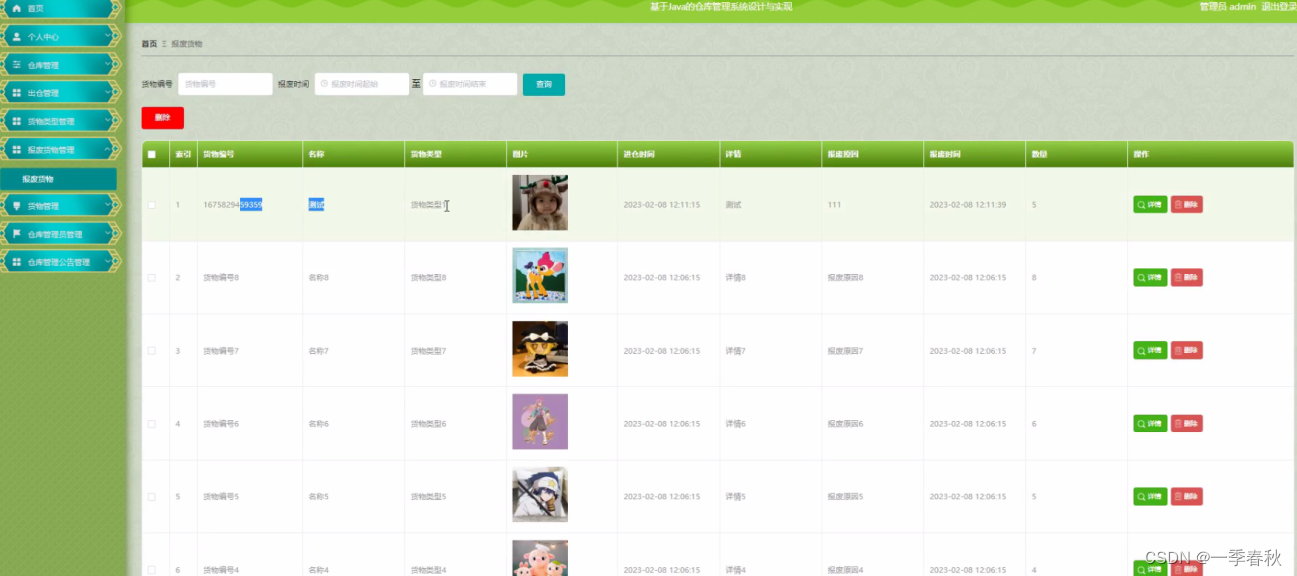The width and height of the screenshot is (1297, 576).
Task: Click the grid icon beside 货物类型管理
Action: (x=16, y=121)
